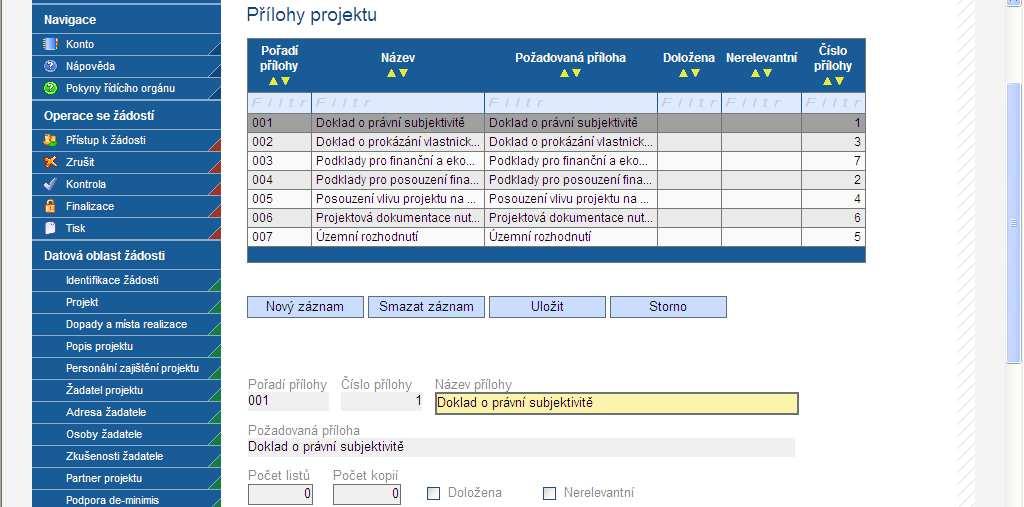1024x507 pixels.
Task: Click the Název příloha yellow text field
Action: pos(616,403)
